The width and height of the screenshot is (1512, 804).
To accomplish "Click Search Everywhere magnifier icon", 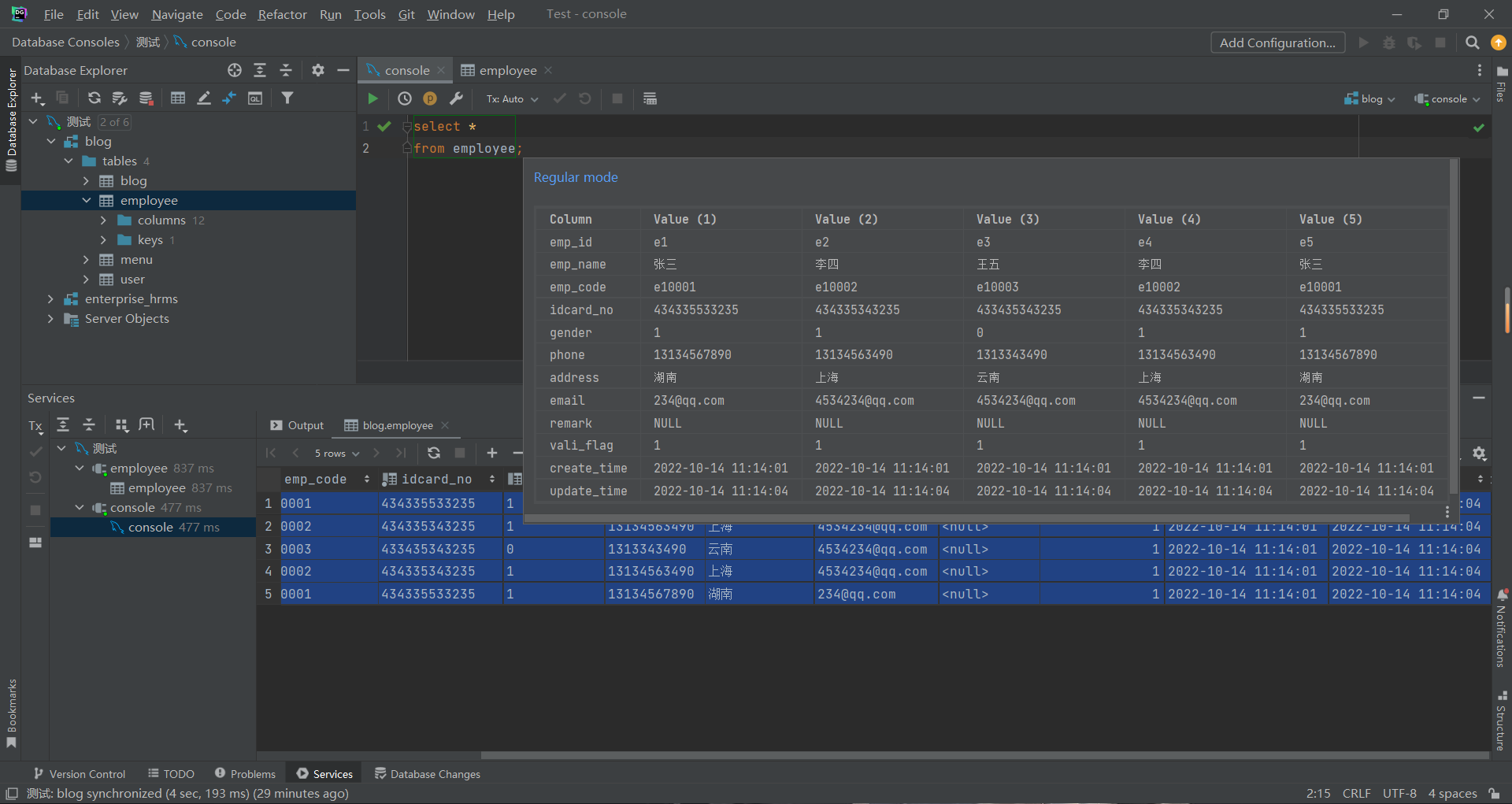I will (x=1472, y=43).
